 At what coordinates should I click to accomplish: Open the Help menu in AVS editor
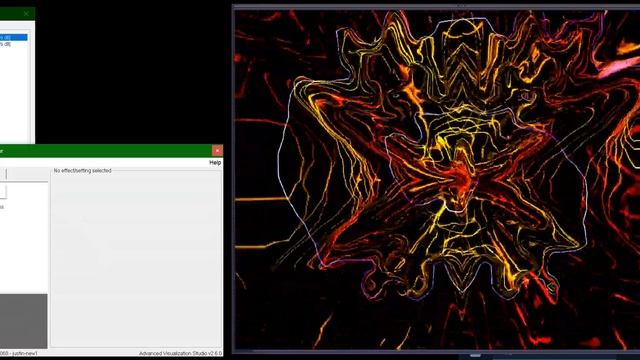click(x=215, y=162)
